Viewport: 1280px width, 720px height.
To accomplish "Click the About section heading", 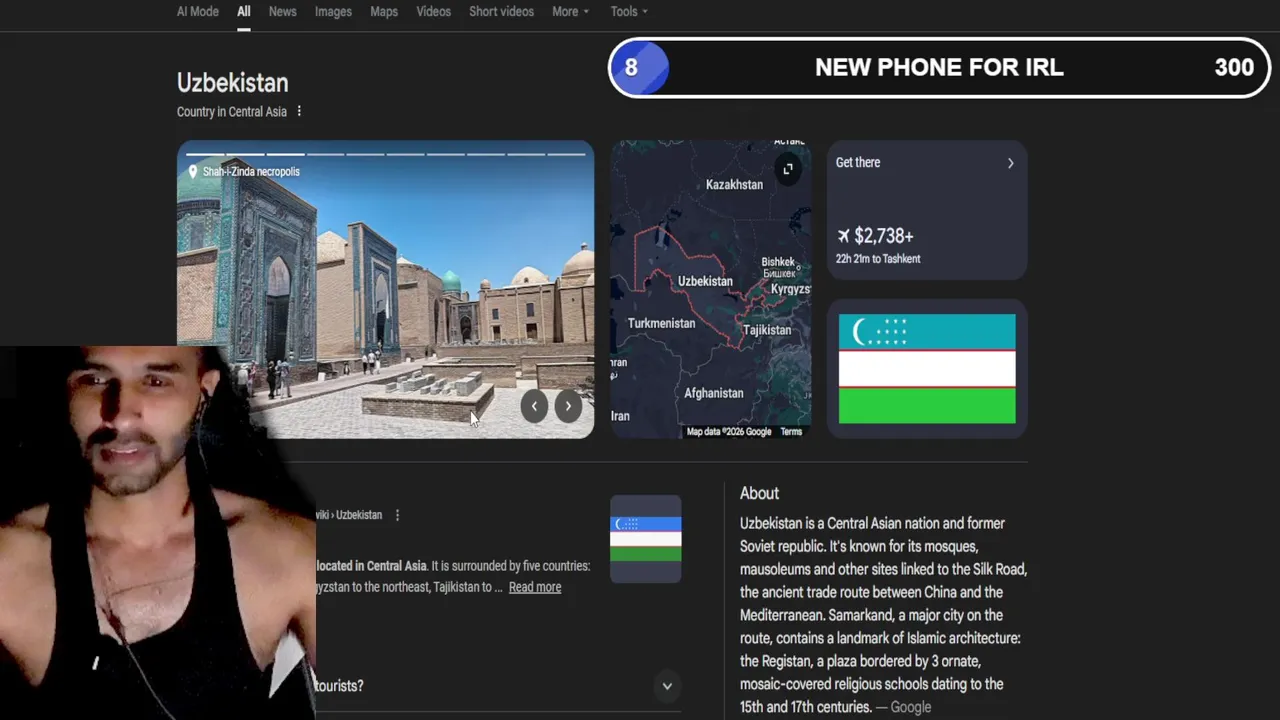I will [x=759, y=493].
